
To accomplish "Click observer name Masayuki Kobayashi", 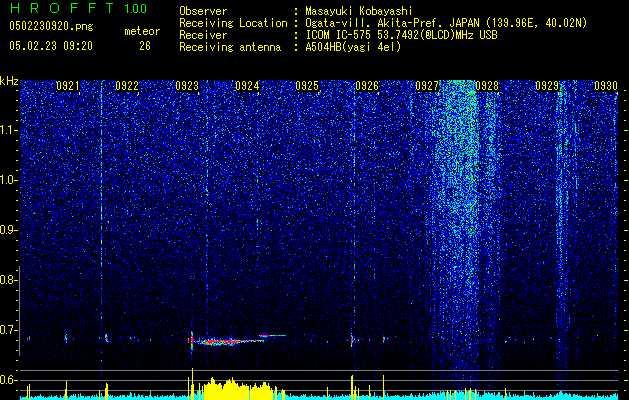I will tap(359, 11).
